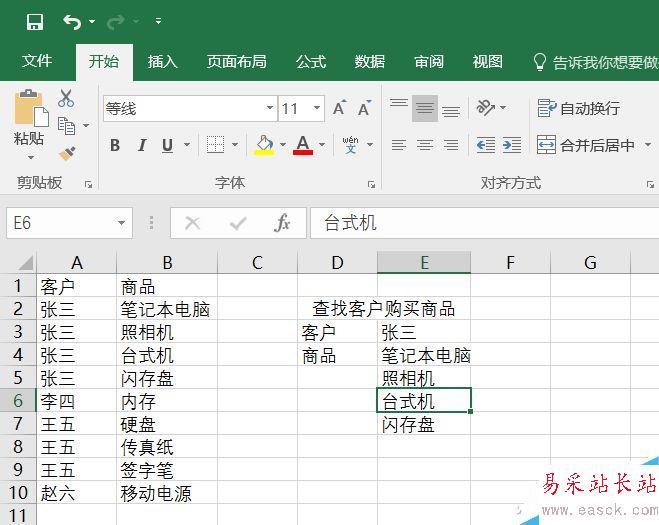Switch to the 审阅 tab

click(429, 61)
